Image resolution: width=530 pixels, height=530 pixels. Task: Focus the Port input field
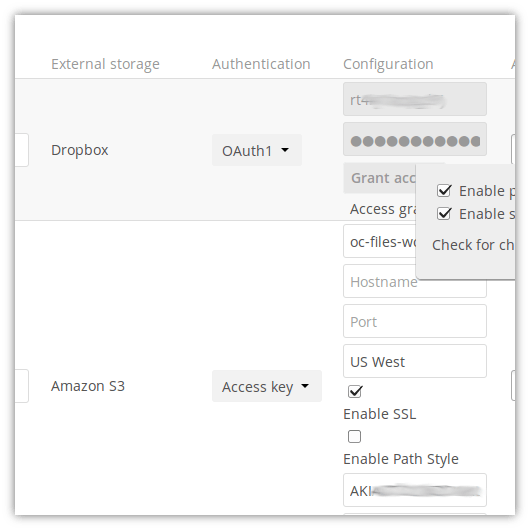[415, 321]
